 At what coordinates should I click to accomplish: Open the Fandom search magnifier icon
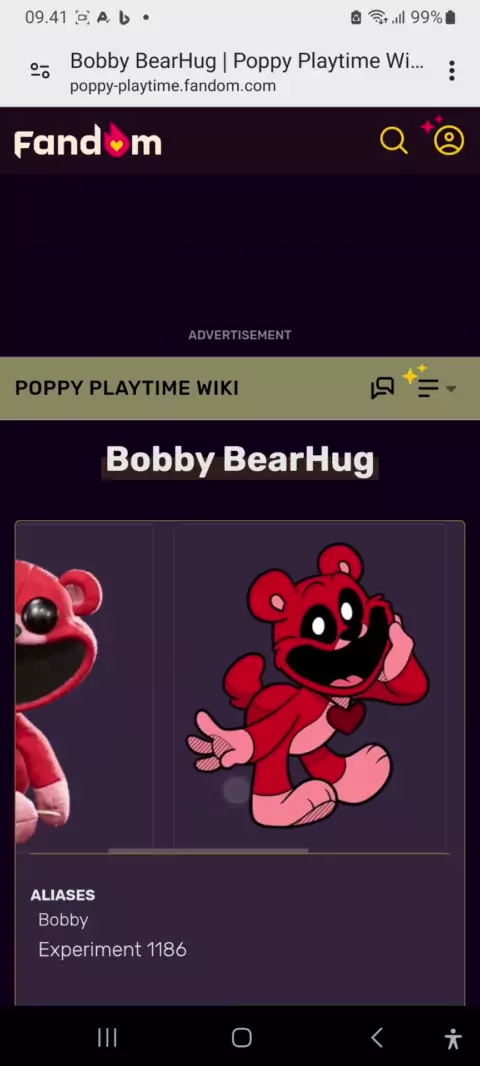(394, 141)
